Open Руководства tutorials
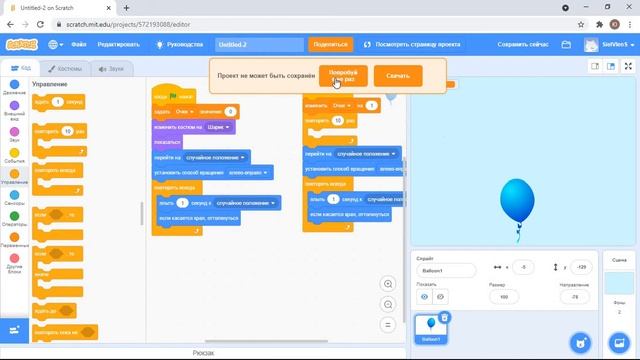Image resolution: width=640 pixels, height=360 pixels. (180, 44)
